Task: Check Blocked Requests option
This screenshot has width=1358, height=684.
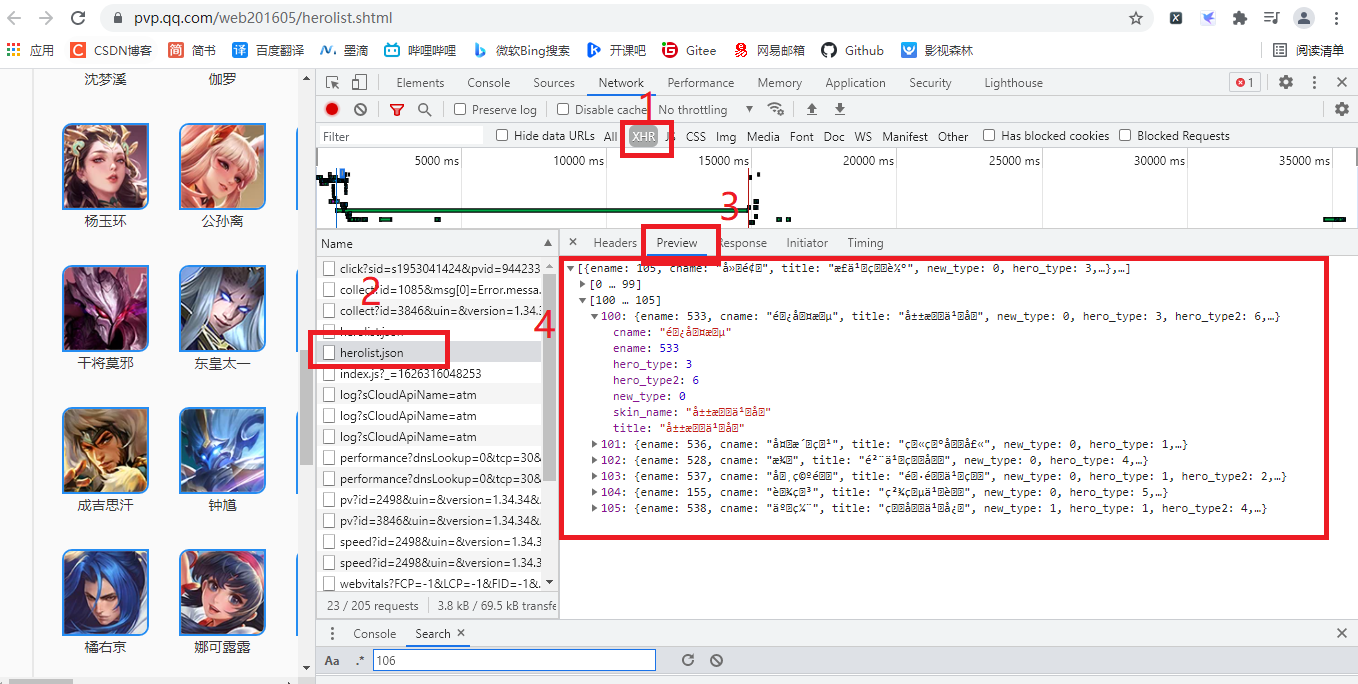Action: coord(1125,136)
